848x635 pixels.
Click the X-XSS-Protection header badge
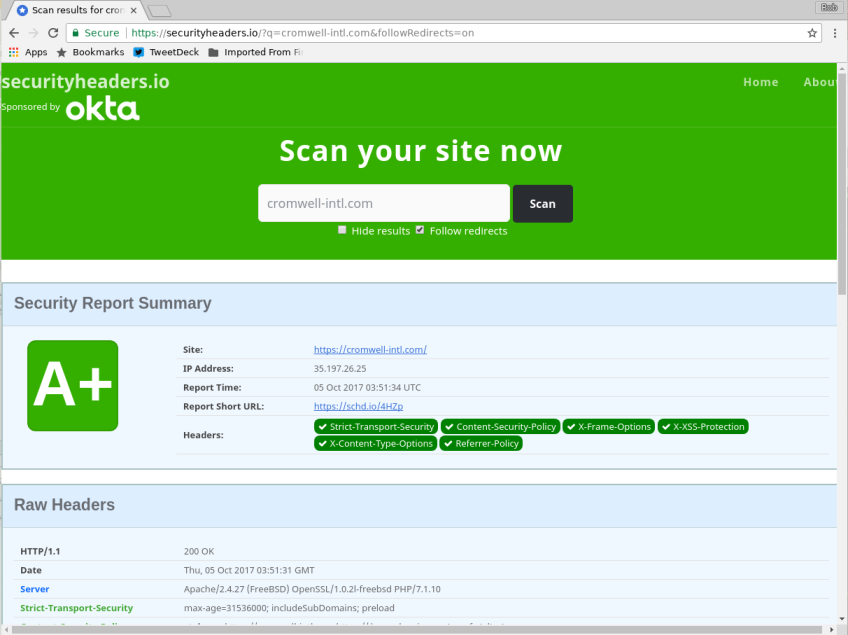(x=703, y=427)
